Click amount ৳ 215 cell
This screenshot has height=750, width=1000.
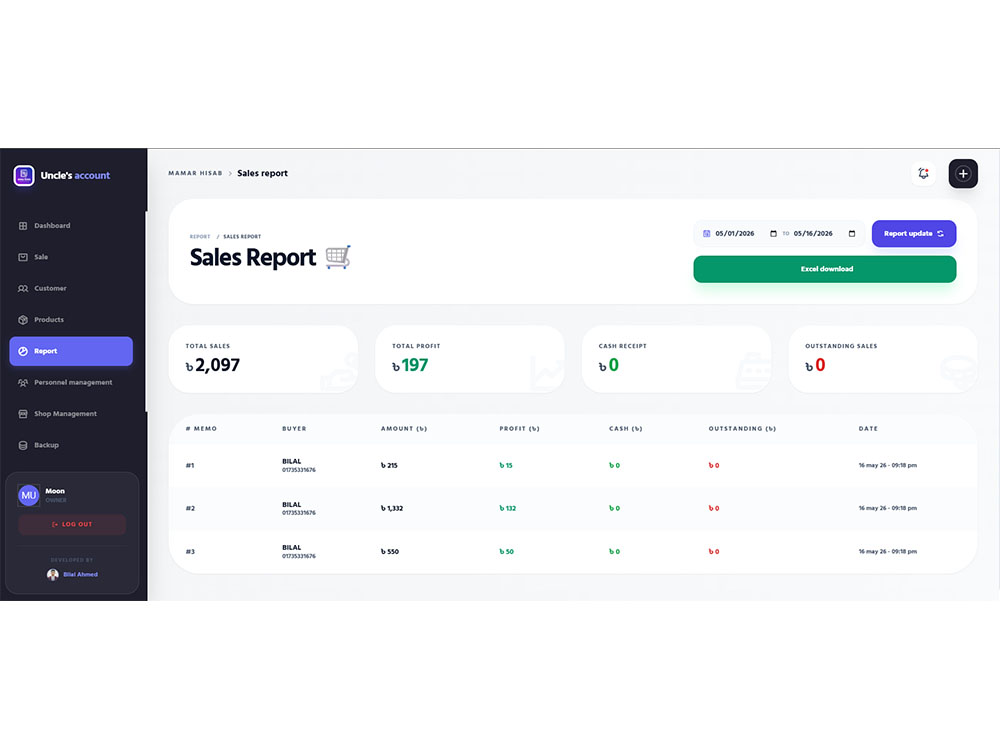389,466
